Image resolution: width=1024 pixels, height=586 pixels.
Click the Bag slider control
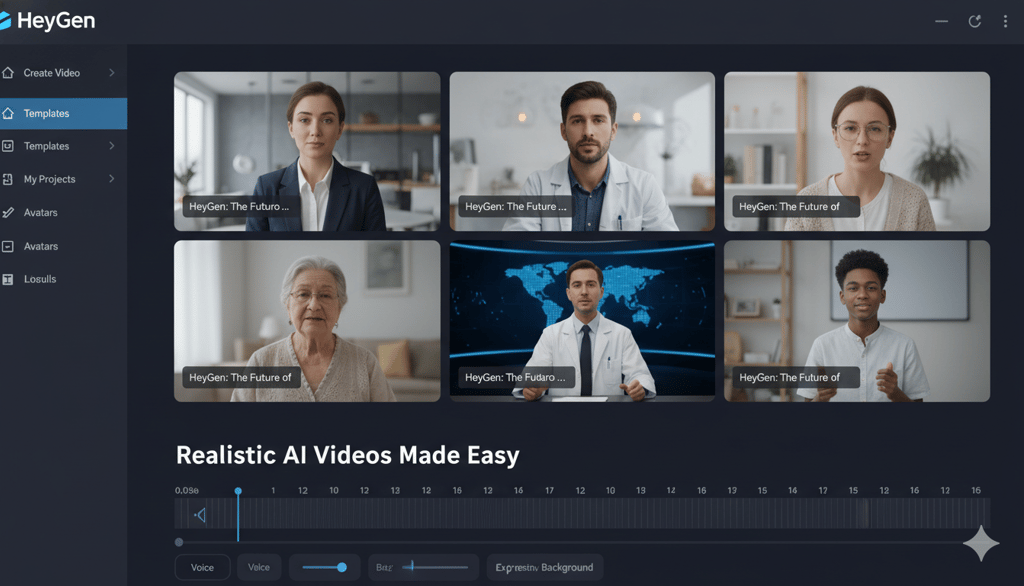coord(423,567)
